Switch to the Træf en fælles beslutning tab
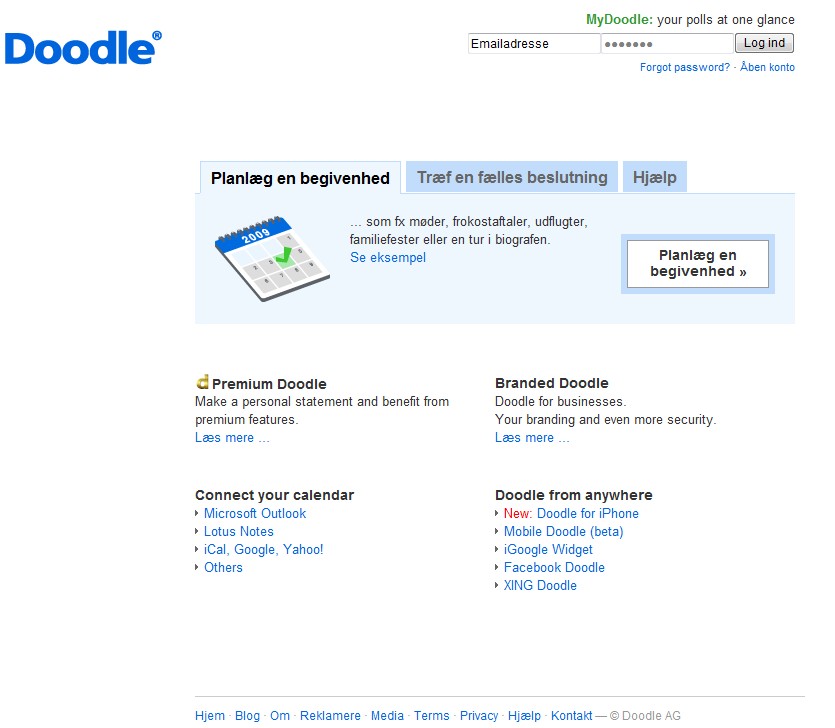Screen dimensions: 835x728 (512, 178)
